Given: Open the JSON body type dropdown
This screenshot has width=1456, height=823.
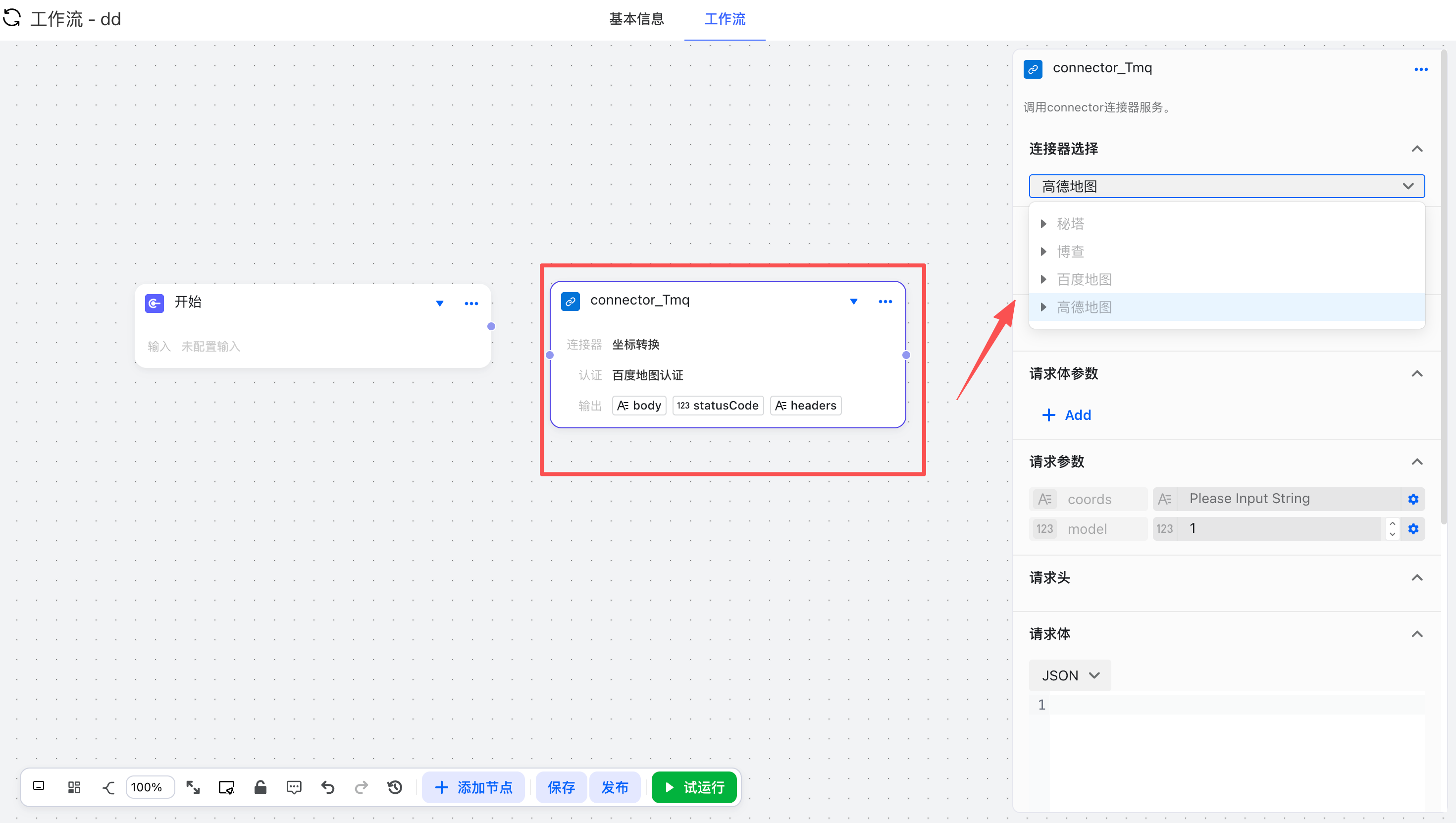Looking at the screenshot, I should 1069,675.
